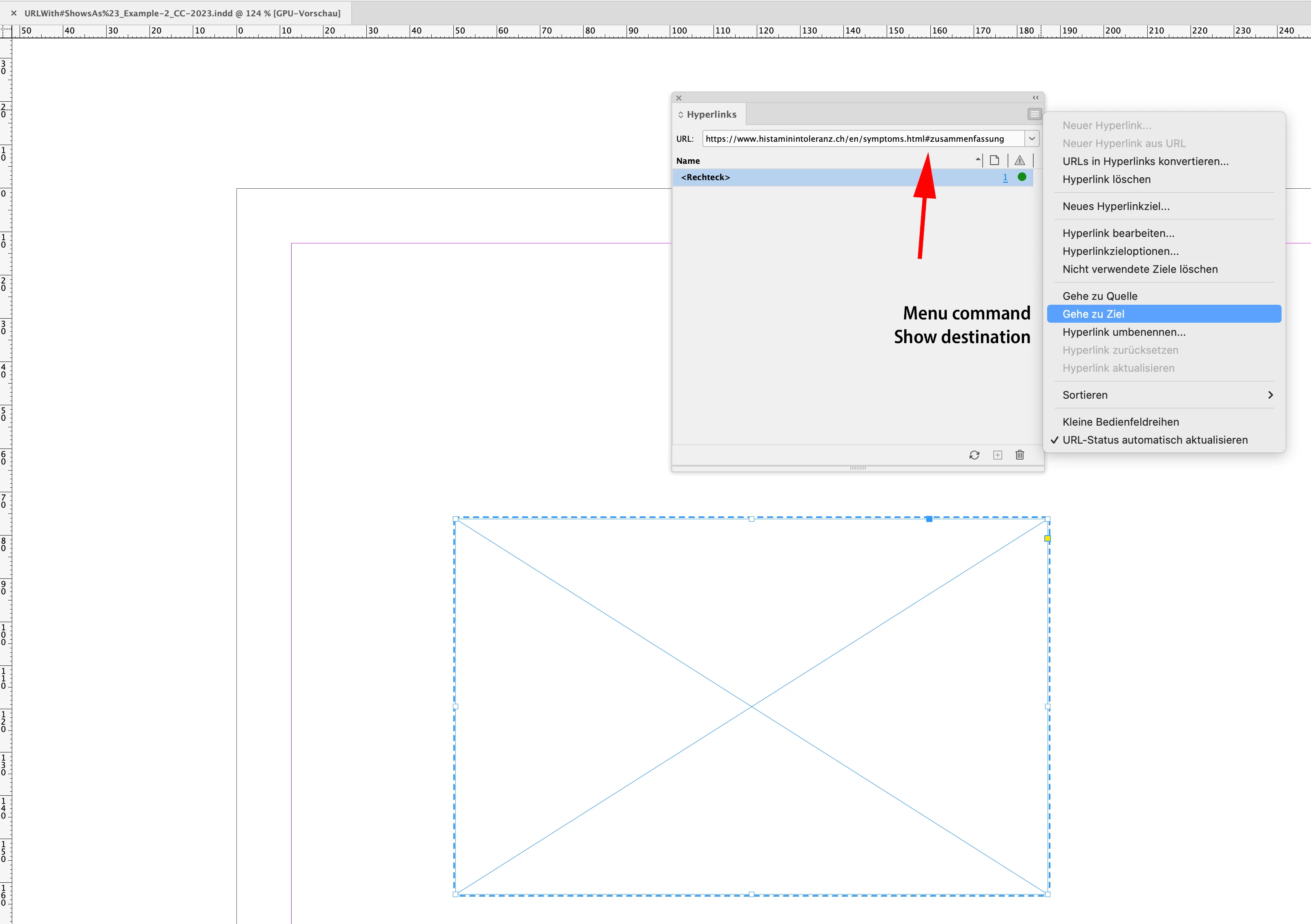Close the document tab with X

(14, 13)
